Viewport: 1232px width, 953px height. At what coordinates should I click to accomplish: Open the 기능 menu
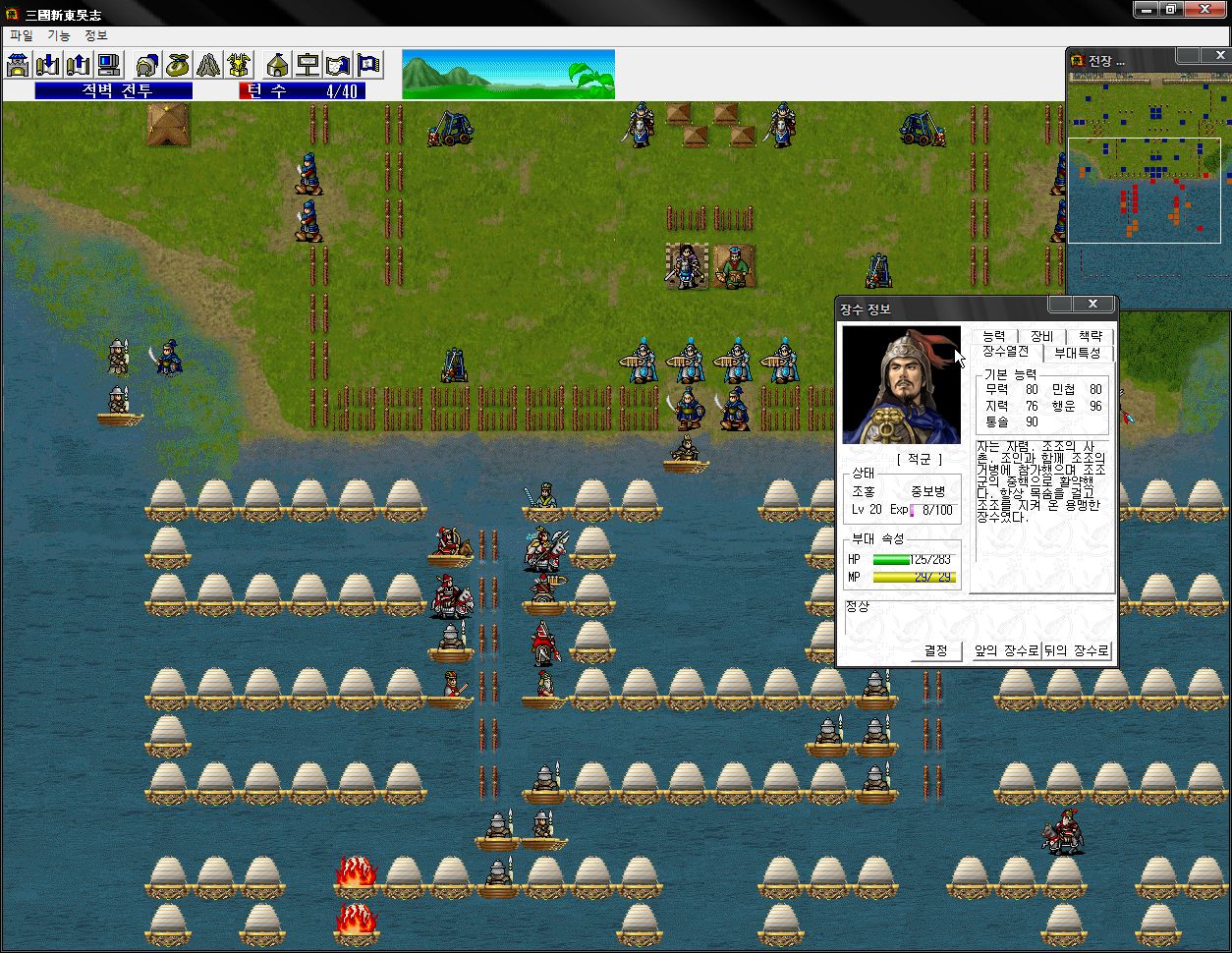tap(59, 35)
